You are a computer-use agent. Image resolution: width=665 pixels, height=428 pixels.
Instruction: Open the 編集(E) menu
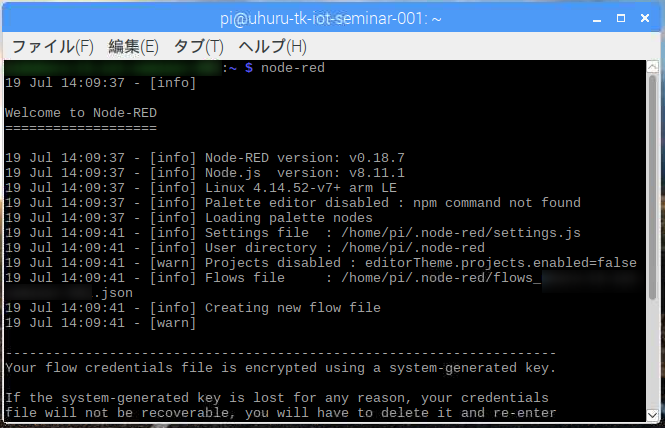pyautogui.click(x=133, y=46)
